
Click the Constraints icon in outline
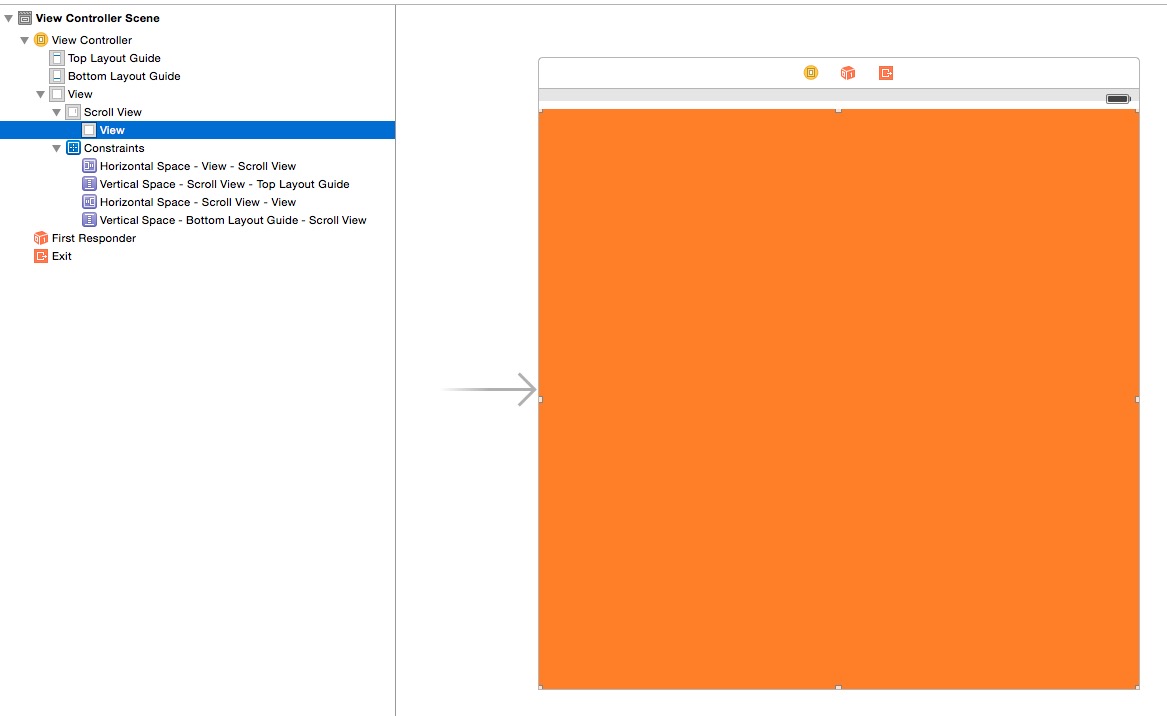click(x=73, y=148)
